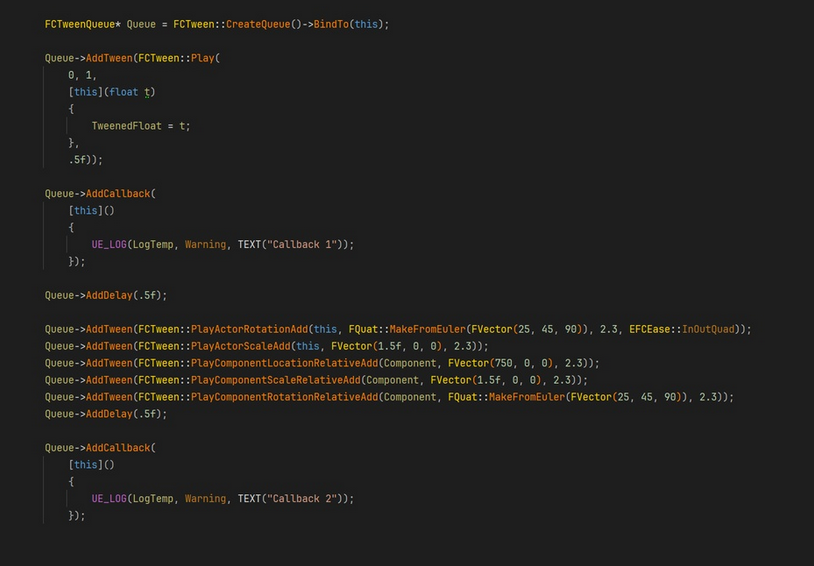Click the second Queue->AddCallback call
This screenshot has width=814, height=566.
point(100,448)
